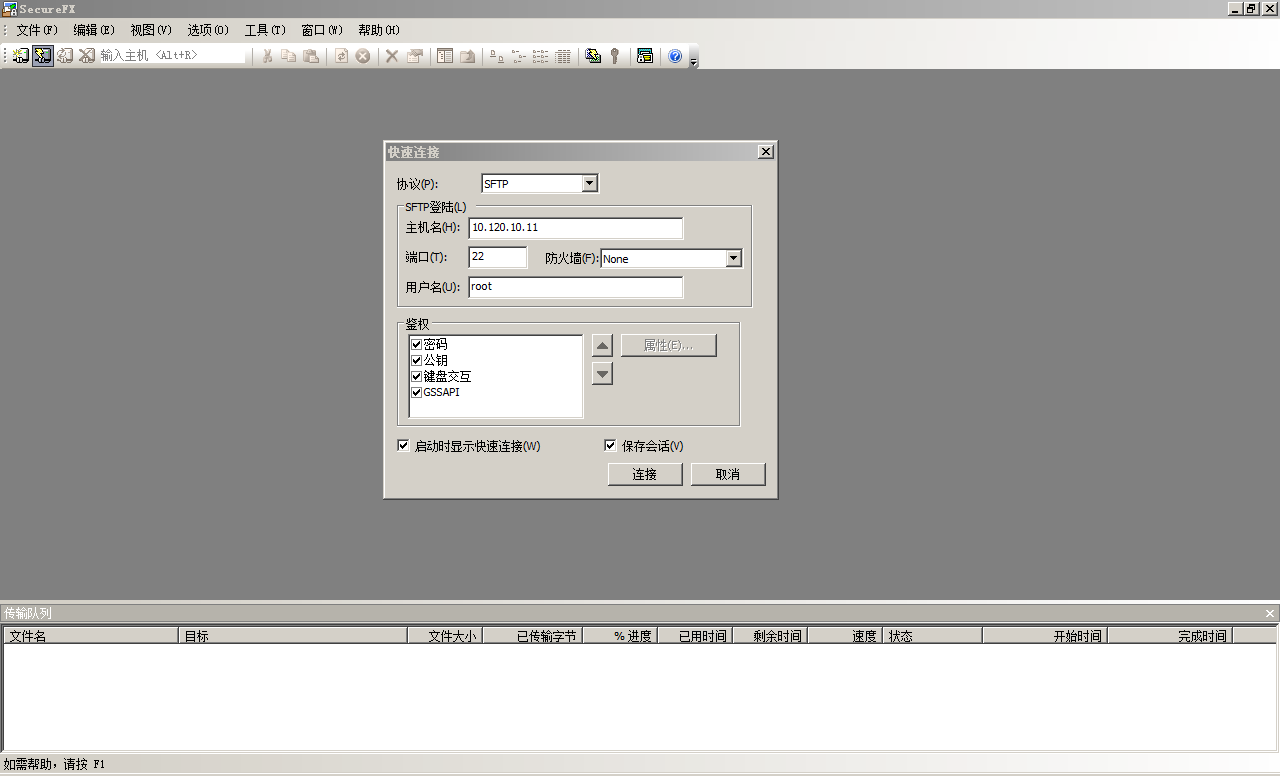Click the Copy toolbar icon

tap(288, 56)
